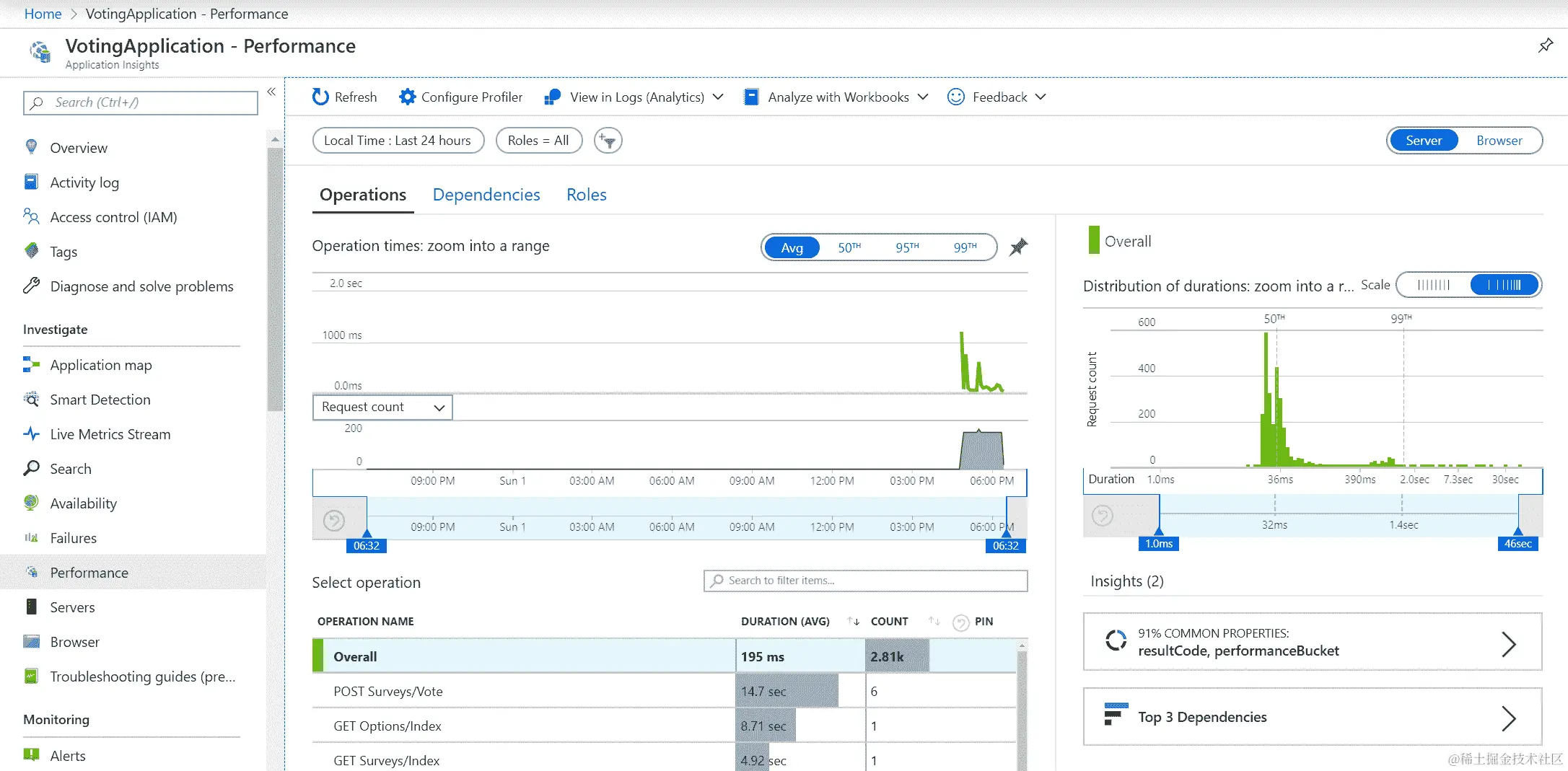Screen dimensions: 1568x771
Task: Click left time range handle 06:32
Action: click(367, 545)
